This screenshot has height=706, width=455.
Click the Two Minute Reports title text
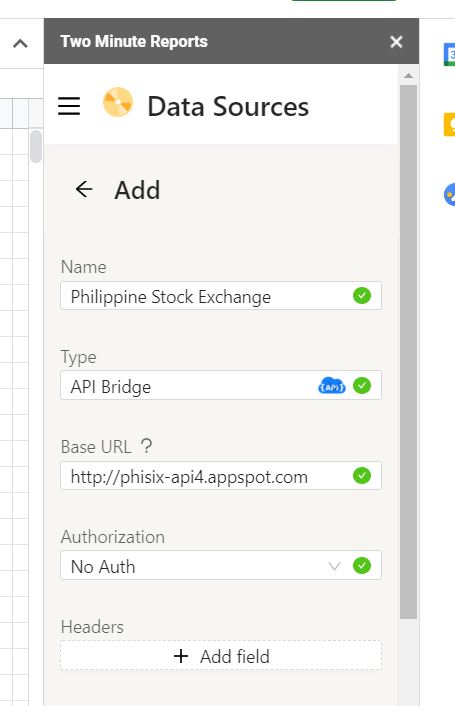[134, 41]
